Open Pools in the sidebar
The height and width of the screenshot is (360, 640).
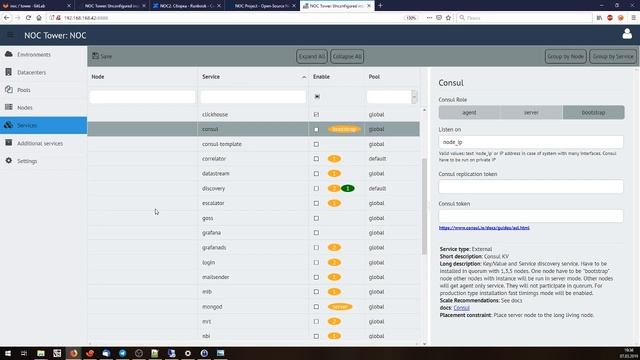pyautogui.click(x=43, y=90)
